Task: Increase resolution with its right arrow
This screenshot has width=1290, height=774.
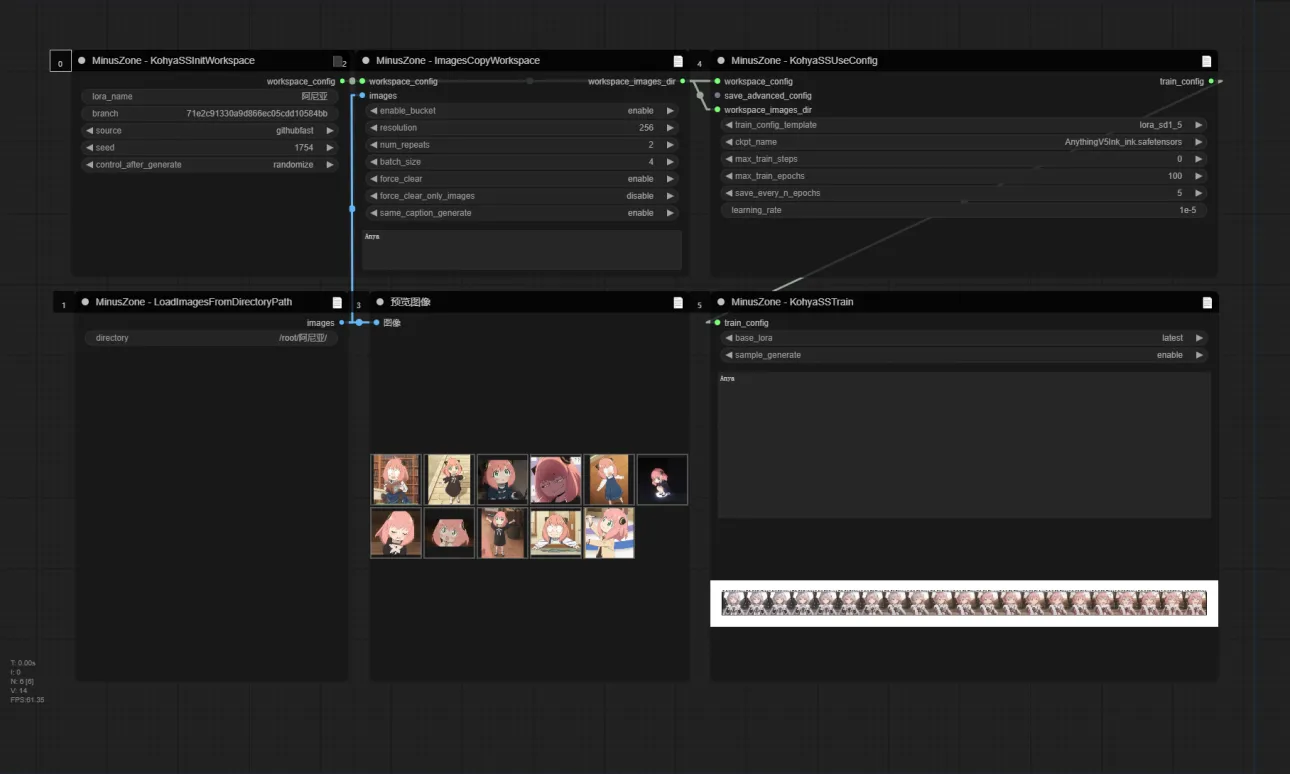Action: coord(670,128)
